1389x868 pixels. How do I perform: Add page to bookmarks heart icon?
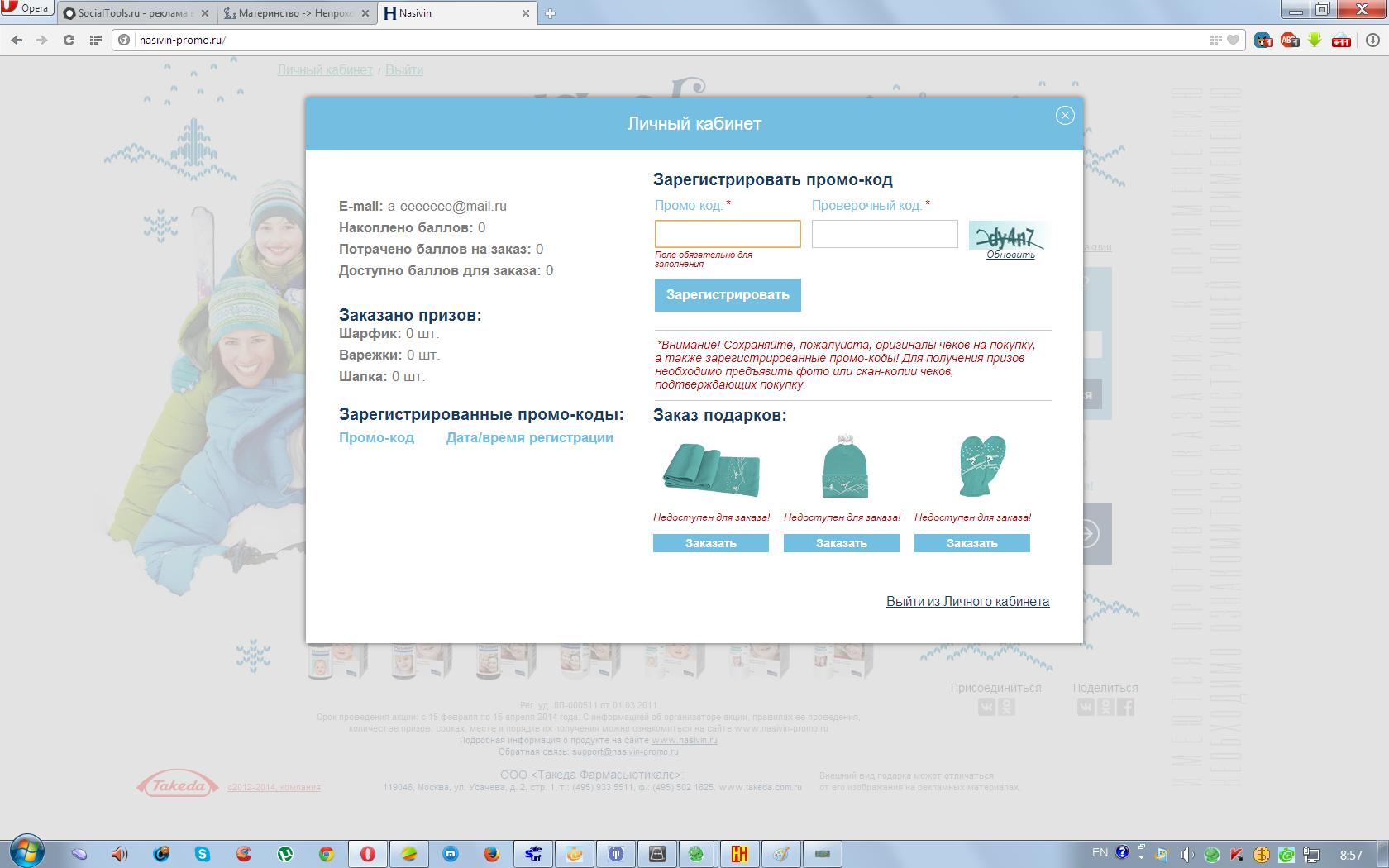tap(1233, 40)
